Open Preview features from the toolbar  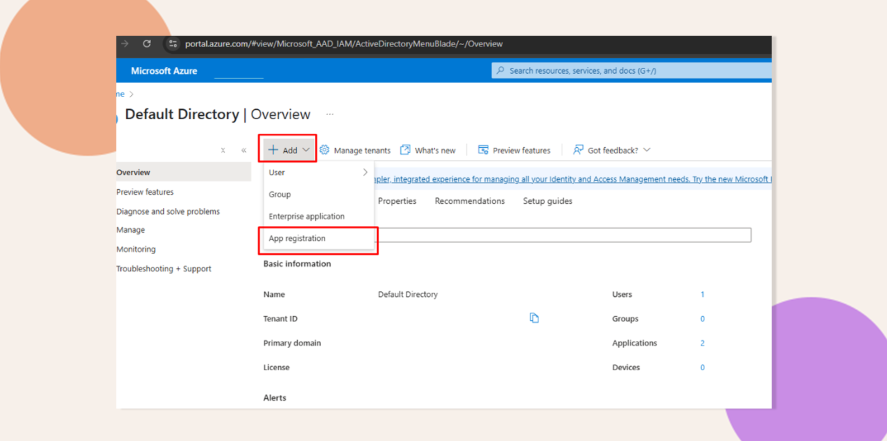(x=514, y=150)
